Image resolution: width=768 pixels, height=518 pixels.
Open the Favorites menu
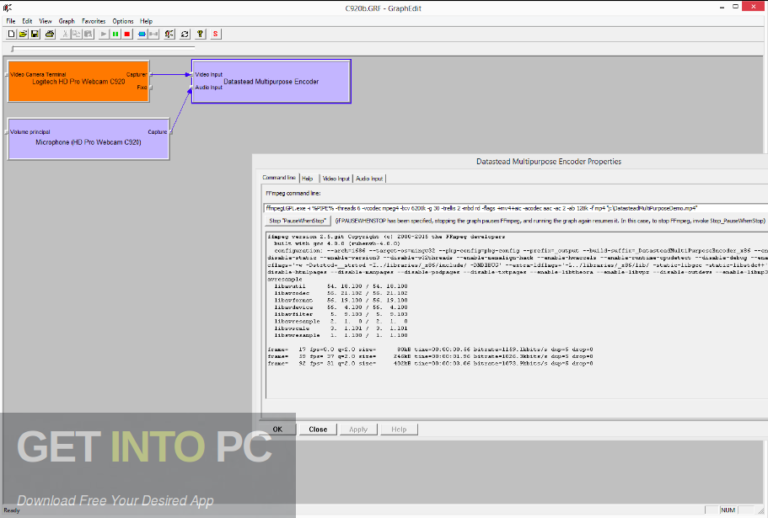(93, 21)
